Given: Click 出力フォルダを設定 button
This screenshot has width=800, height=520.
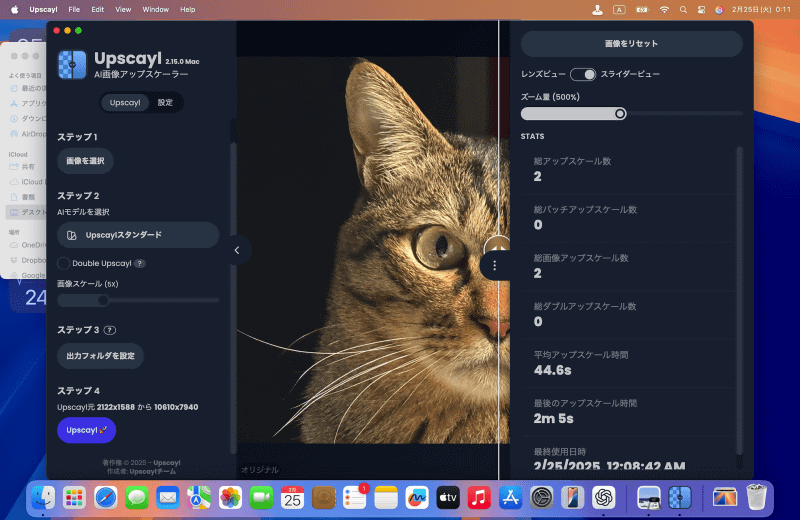Looking at the screenshot, I should [x=101, y=356].
